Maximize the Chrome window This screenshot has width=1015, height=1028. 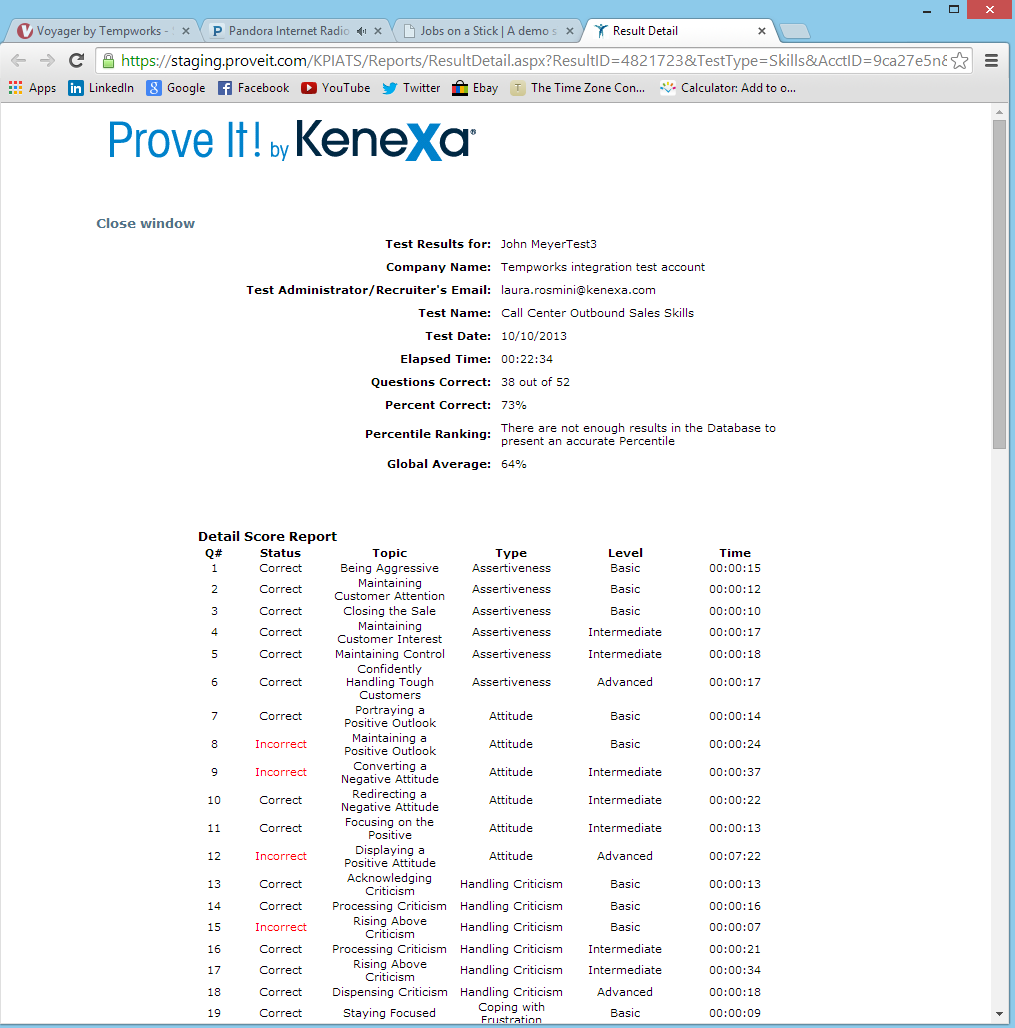pos(954,10)
